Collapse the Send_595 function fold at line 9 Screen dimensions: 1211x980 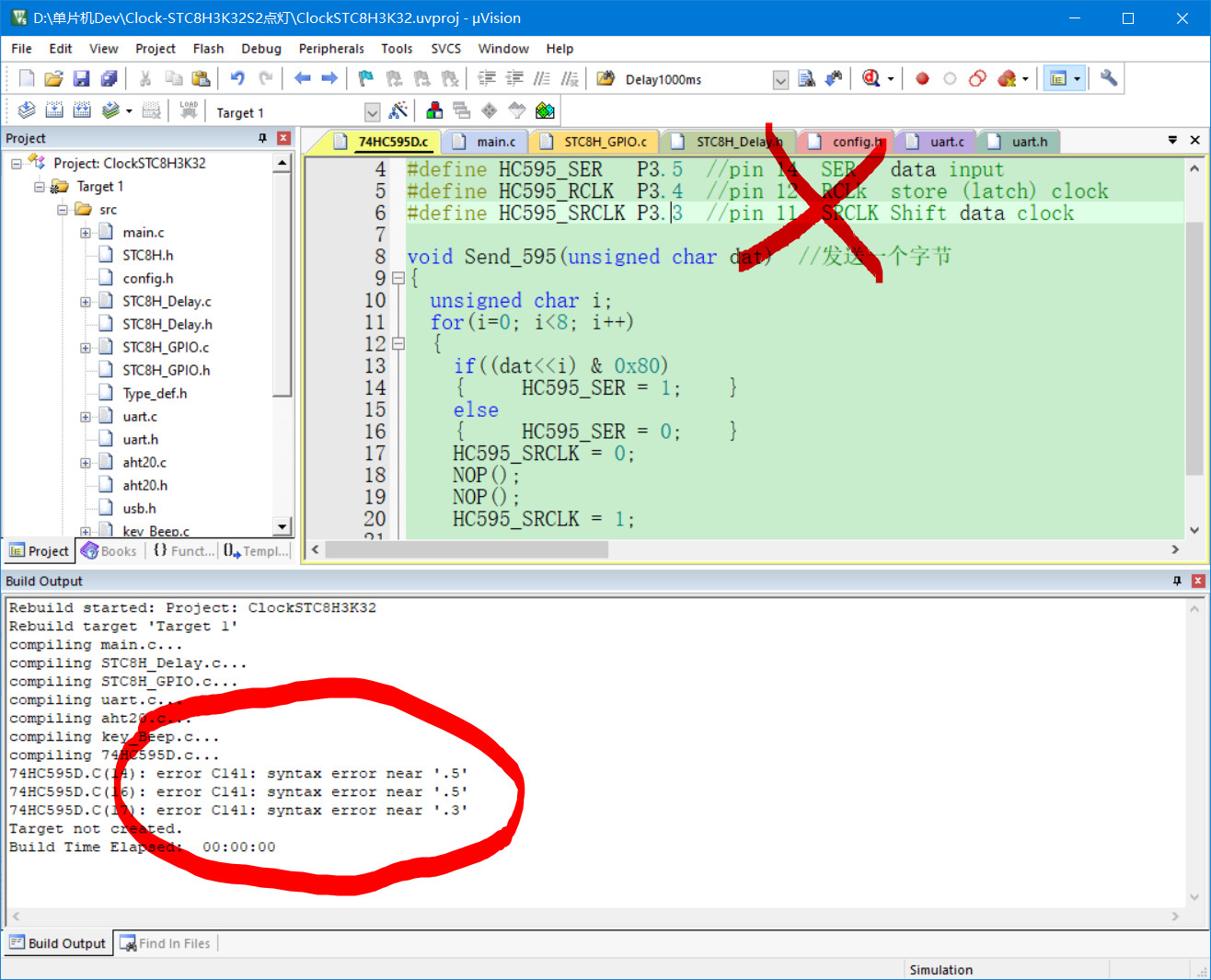point(398,278)
